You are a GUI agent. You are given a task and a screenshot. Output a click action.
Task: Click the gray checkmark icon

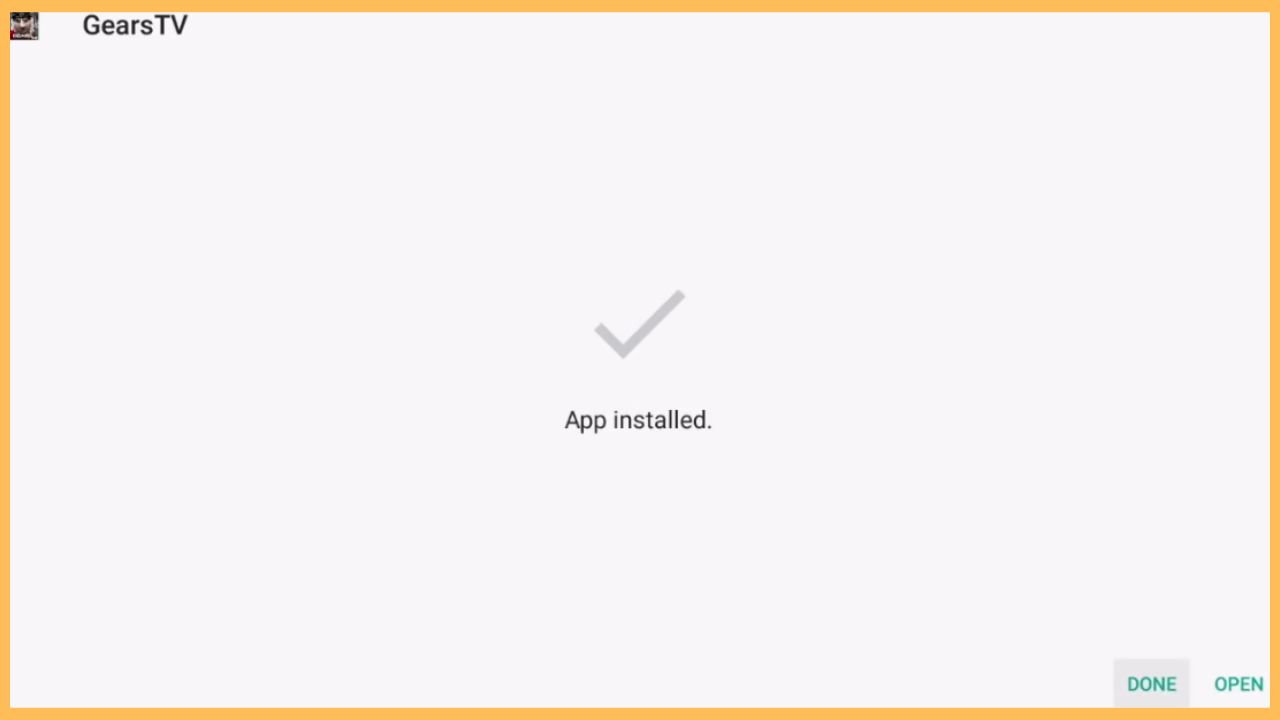coord(639,323)
